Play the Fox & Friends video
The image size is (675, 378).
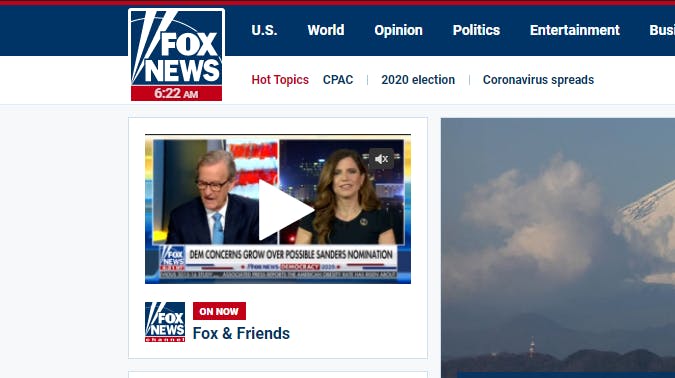(285, 211)
